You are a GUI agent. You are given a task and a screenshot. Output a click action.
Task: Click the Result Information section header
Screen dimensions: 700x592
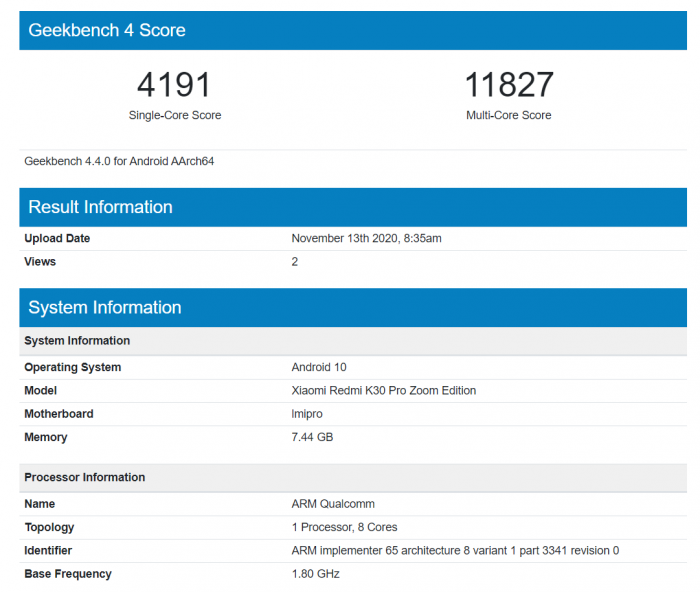(x=100, y=207)
